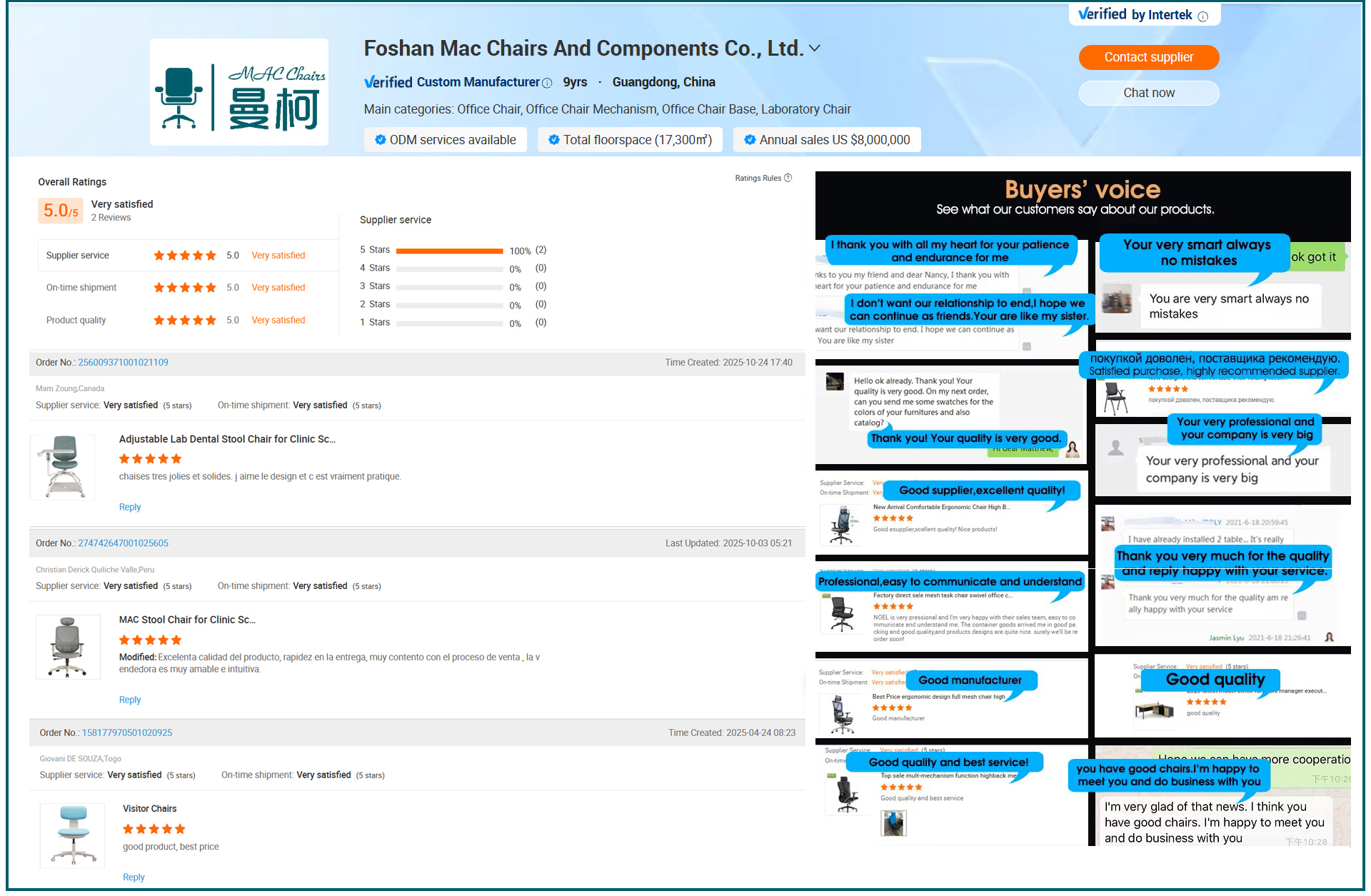
Task: Open order number 256009371001021109
Action: (x=123, y=363)
